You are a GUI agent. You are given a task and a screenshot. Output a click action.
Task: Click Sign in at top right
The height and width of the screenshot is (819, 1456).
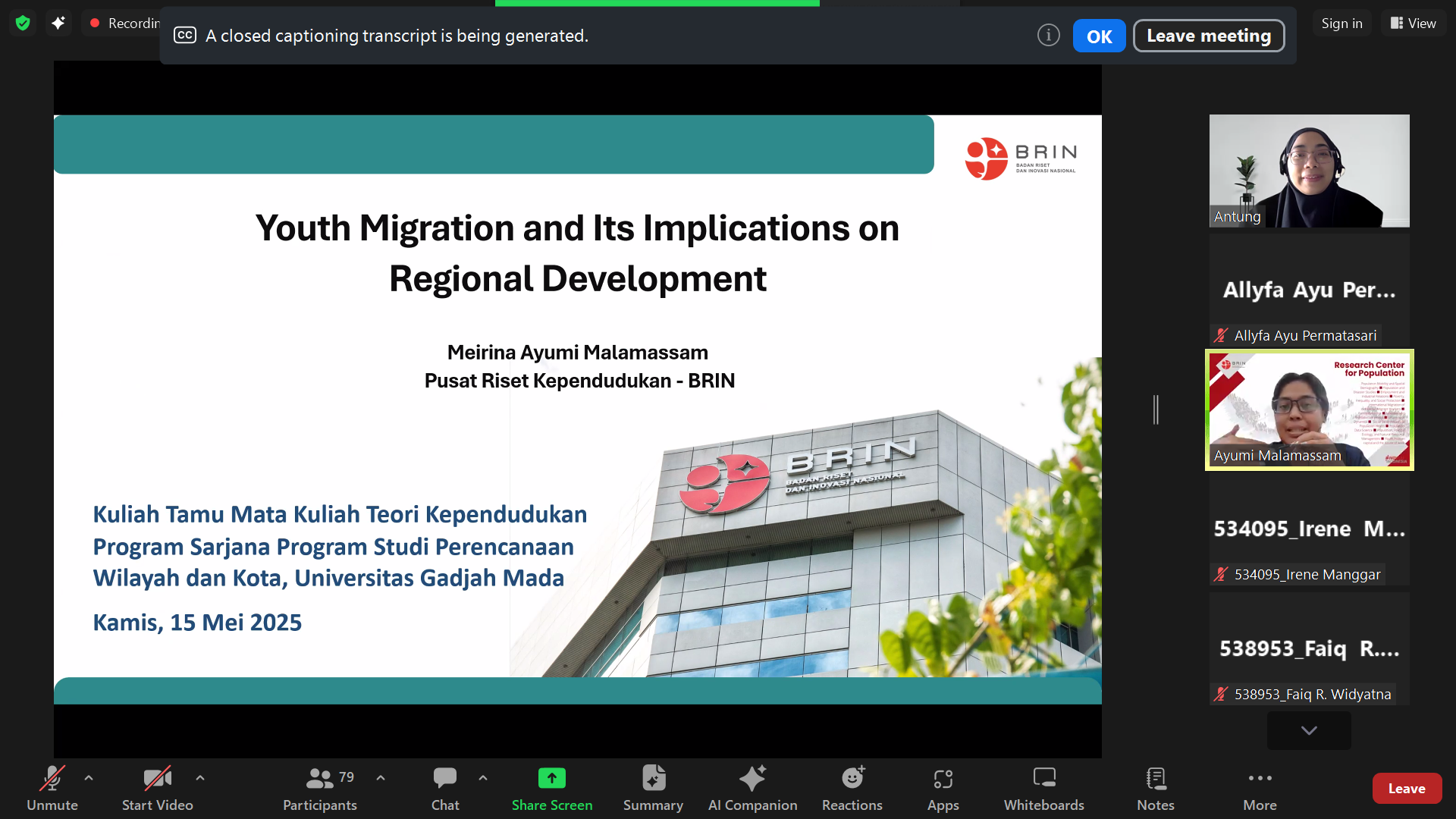(x=1341, y=24)
